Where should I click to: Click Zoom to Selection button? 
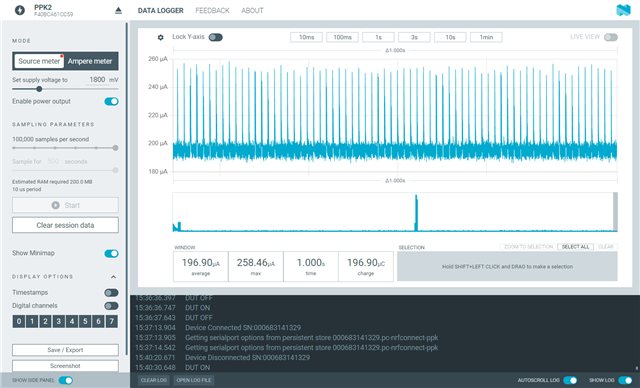point(529,247)
